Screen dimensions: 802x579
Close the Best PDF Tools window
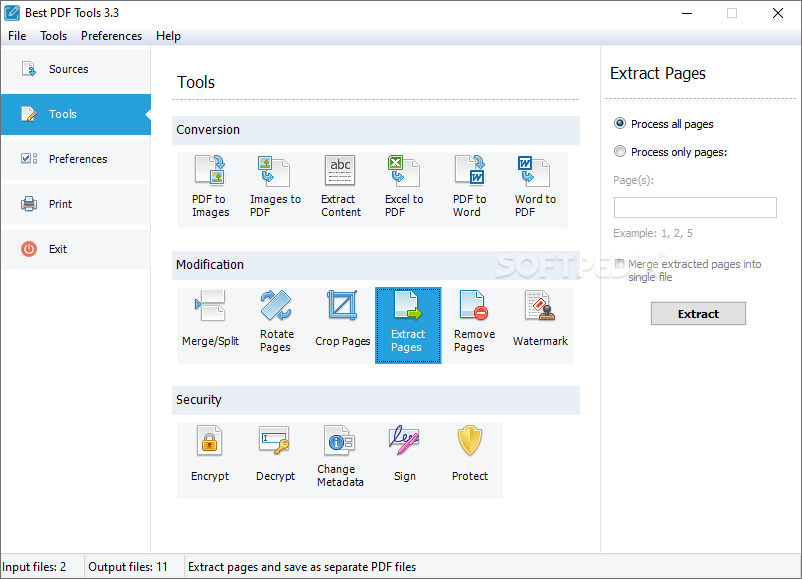coord(777,13)
